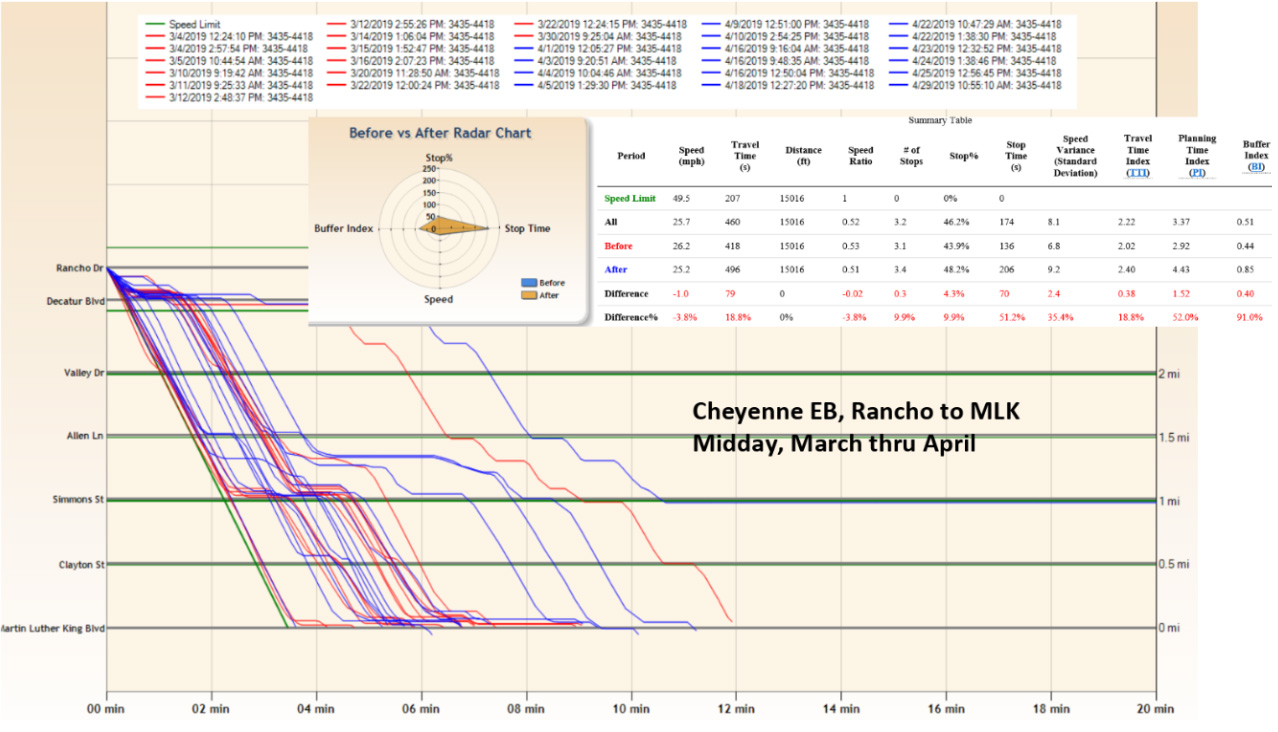The image size is (1278, 732).
Task: Click the Travel Time (s) column header
Action: click(745, 156)
